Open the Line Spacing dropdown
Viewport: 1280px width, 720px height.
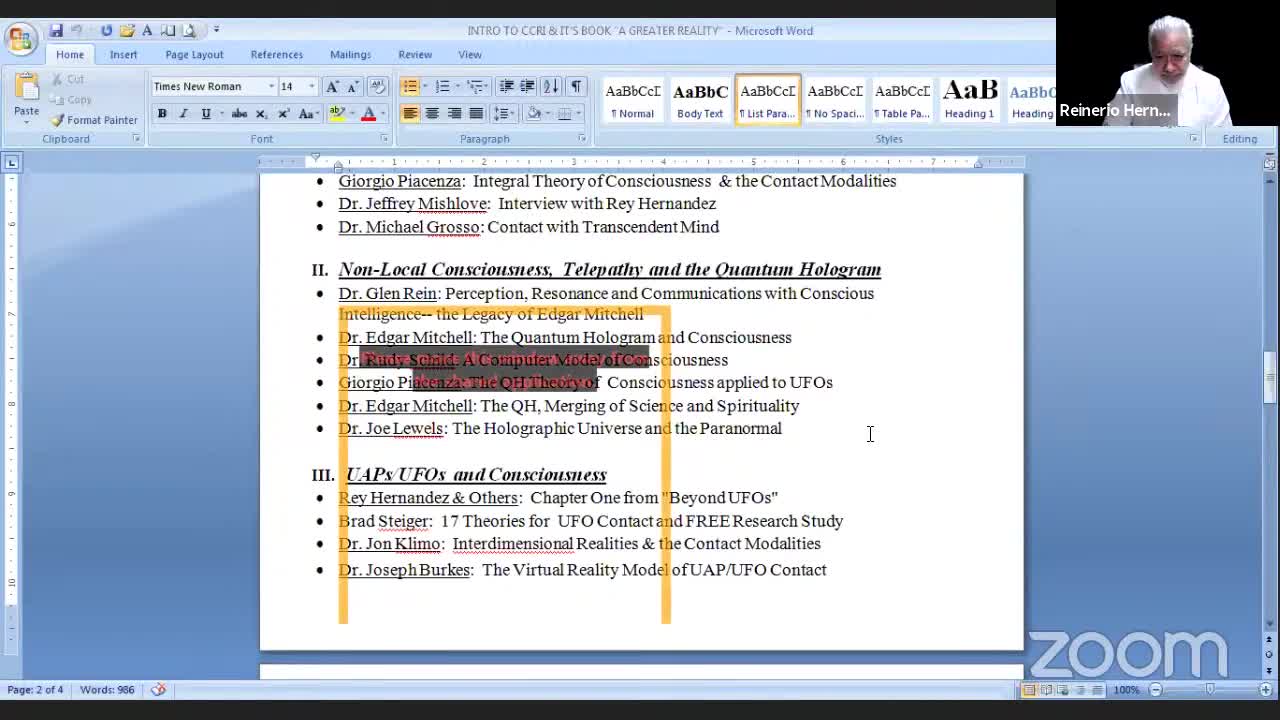pos(504,114)
